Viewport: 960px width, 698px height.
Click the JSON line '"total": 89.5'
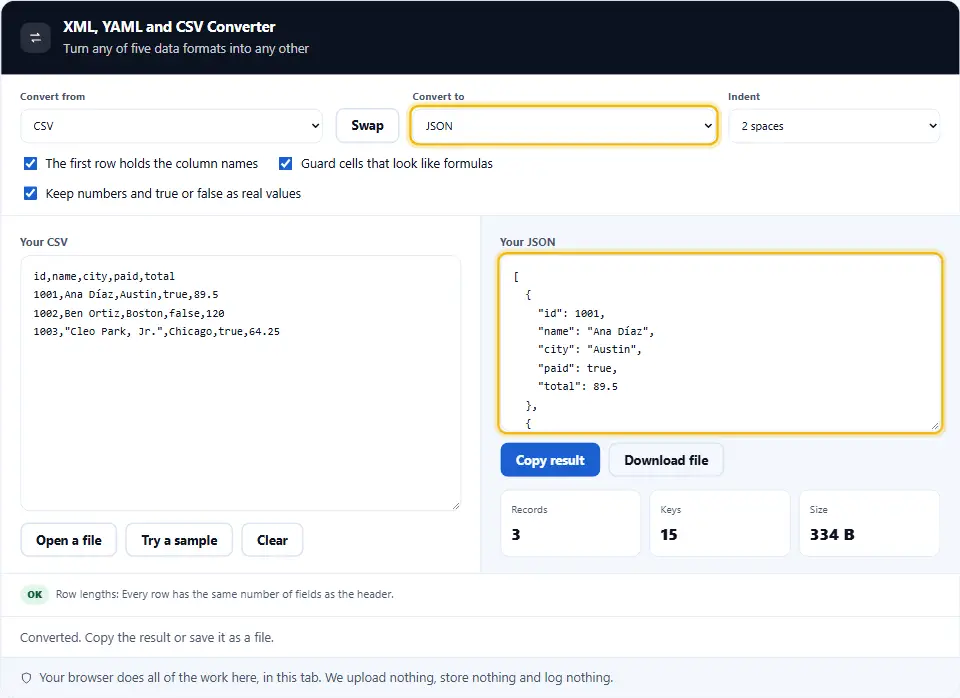577,386
